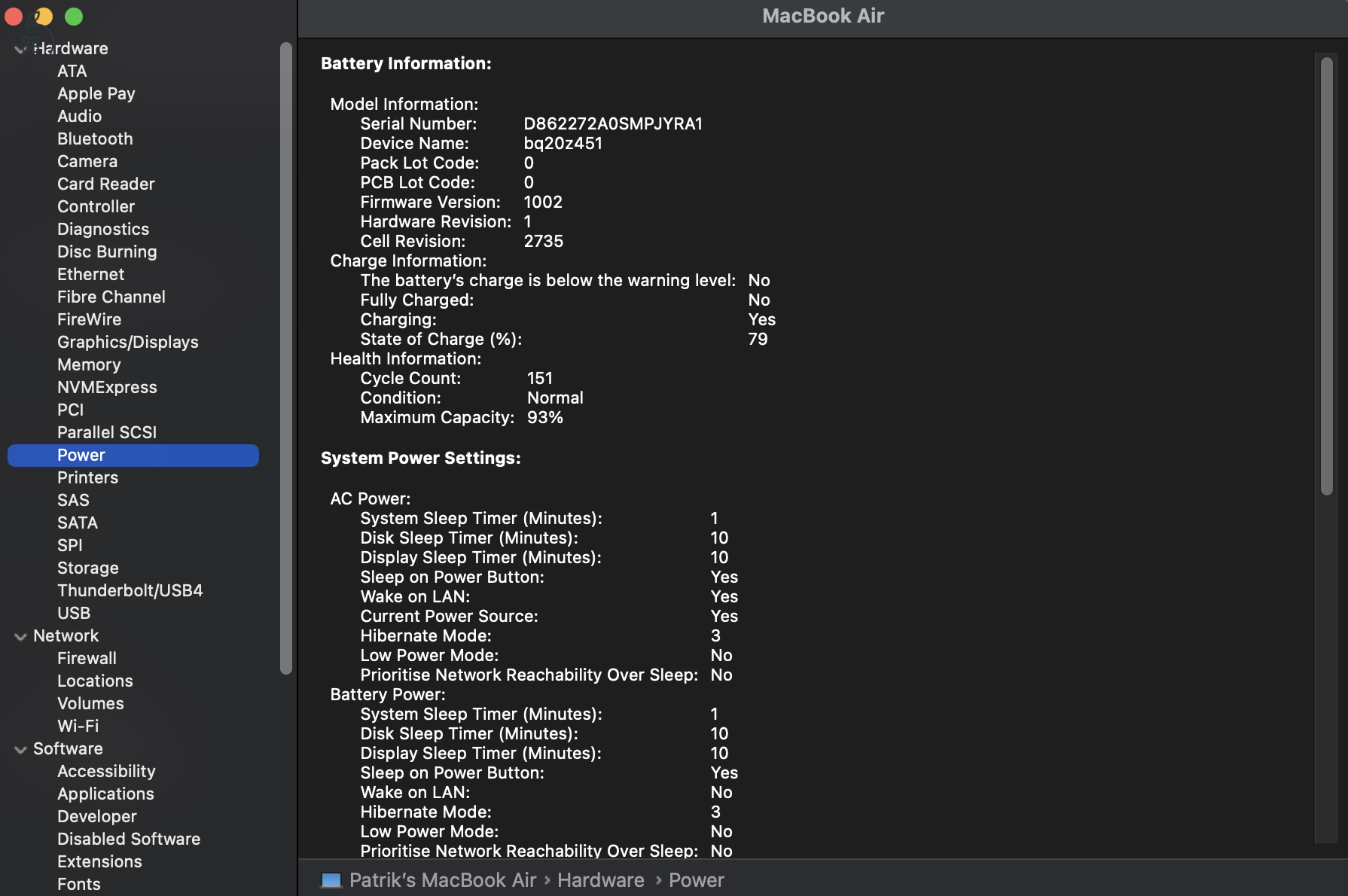
Task: Click the Condition value Normal
Action: 555,398
